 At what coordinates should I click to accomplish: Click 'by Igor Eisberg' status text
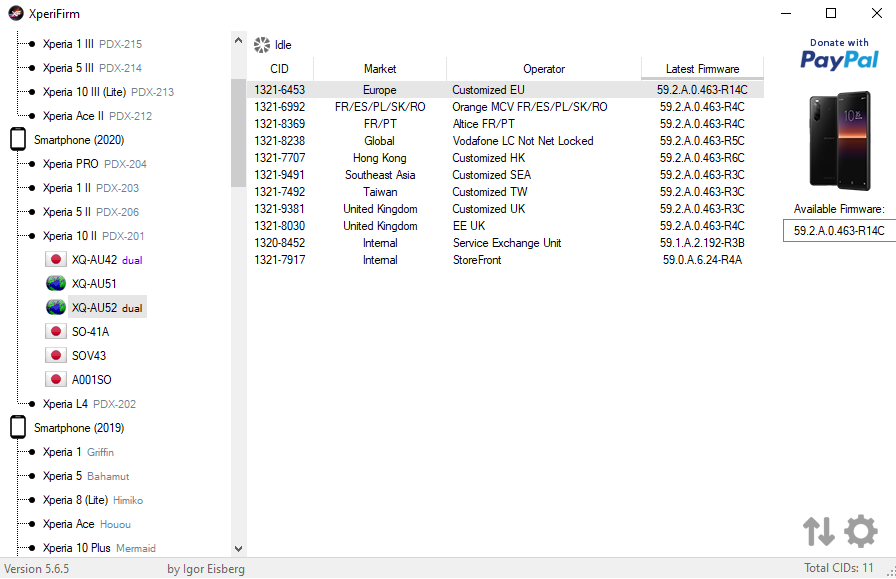point(206,569)
